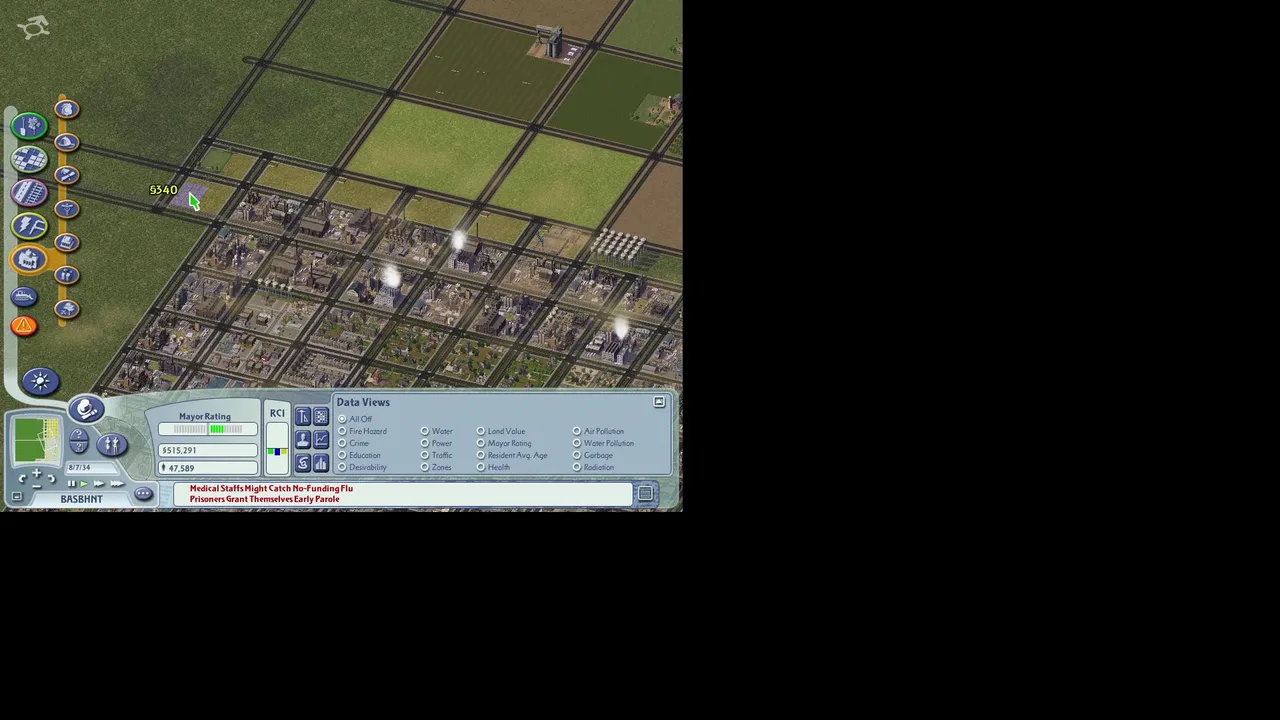Open the Graphs panel icon
Image resolution: width=1280 pixels, height=720 pixels.
coord(321,439)
